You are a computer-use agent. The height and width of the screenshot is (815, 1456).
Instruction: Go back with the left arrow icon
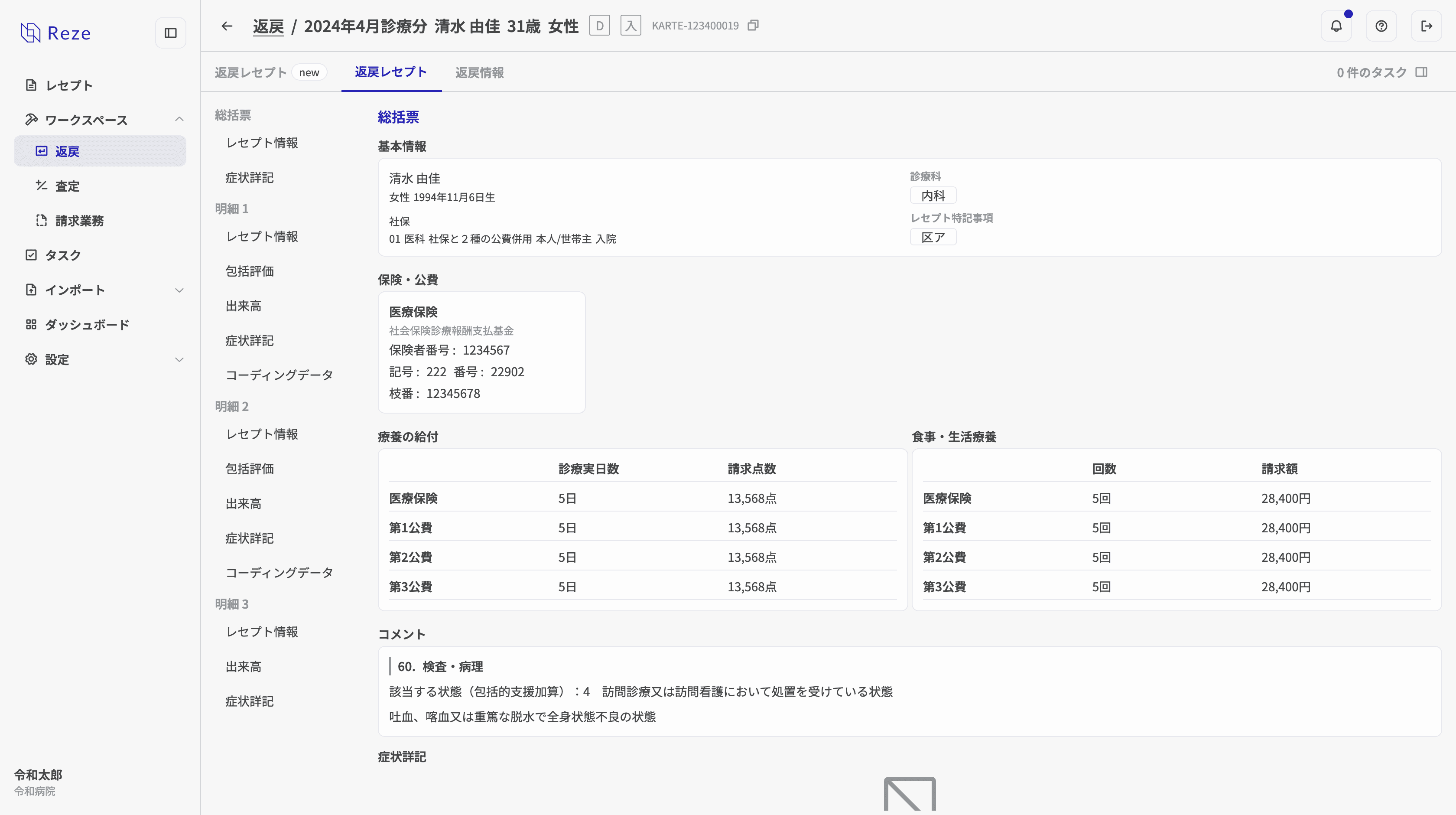click(x=227, y=26)
